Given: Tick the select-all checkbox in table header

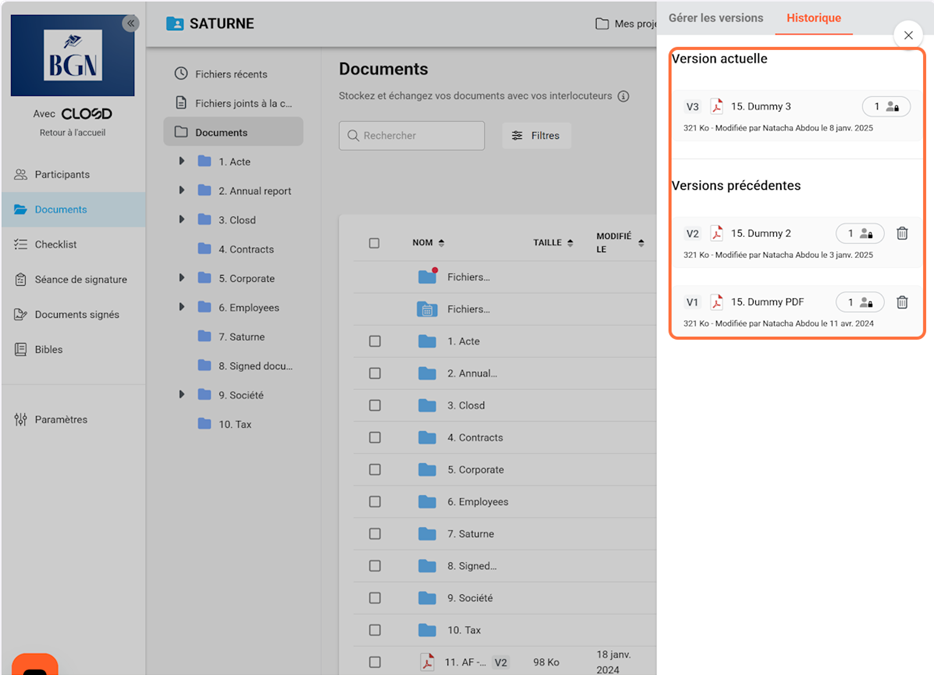Looking at the screenshot, I should pos(375,243).
